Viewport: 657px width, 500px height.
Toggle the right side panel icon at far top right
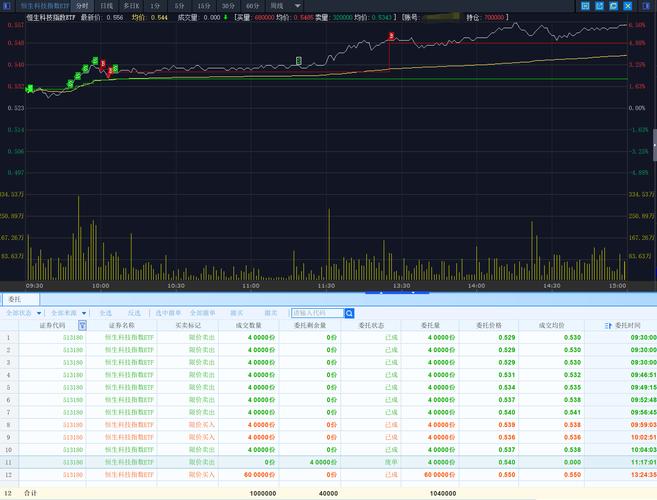[x=646, y=6]
